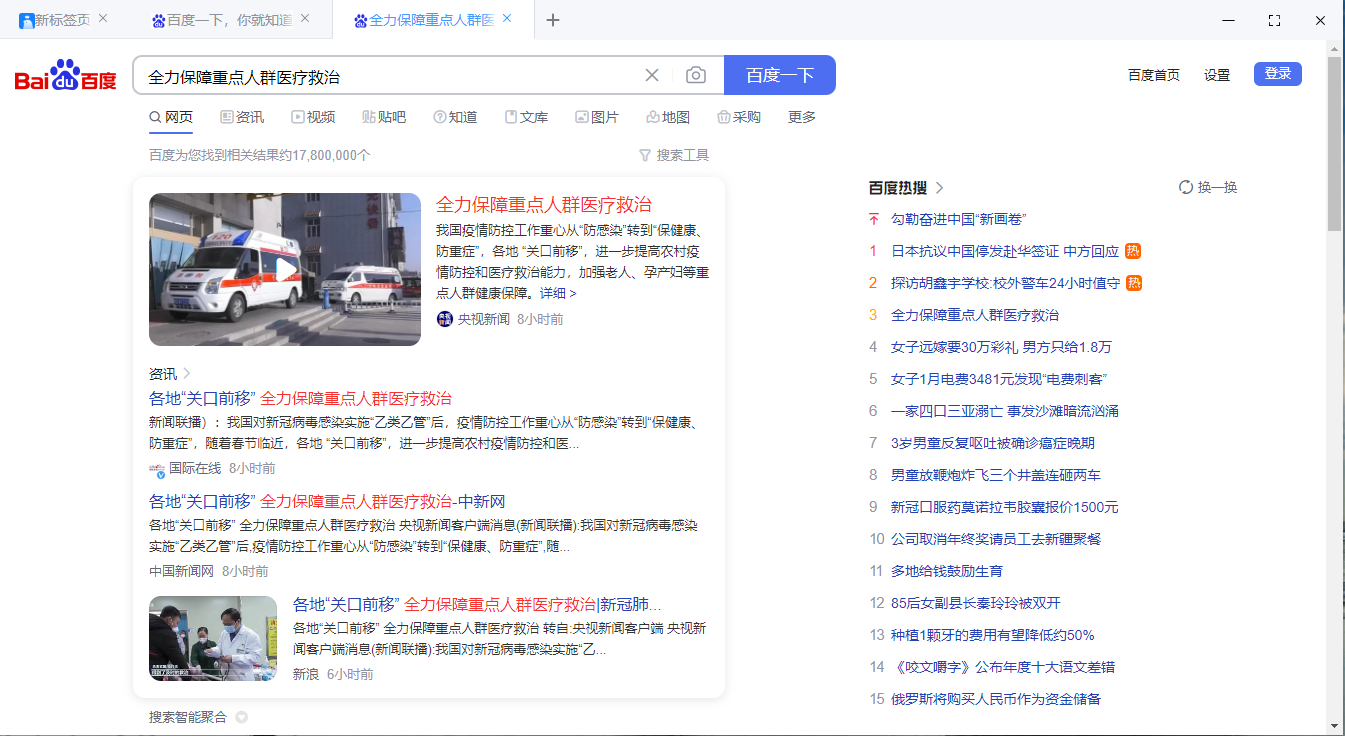Open hot search 女子远嫁要30万彩礼
Image resolution: width=1345 pixels, height=736 pixels.
[x=1001, y=347]
